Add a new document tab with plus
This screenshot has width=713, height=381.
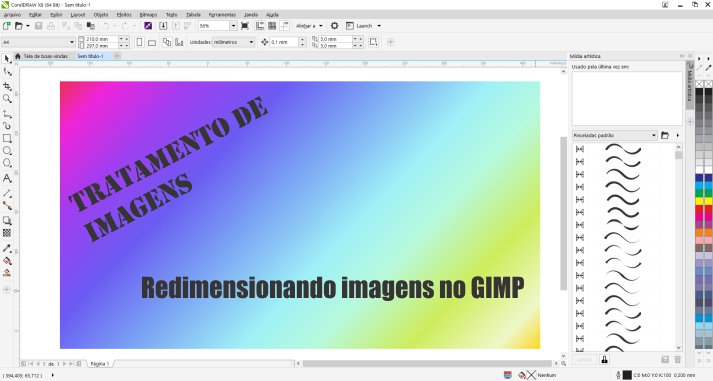117,56
